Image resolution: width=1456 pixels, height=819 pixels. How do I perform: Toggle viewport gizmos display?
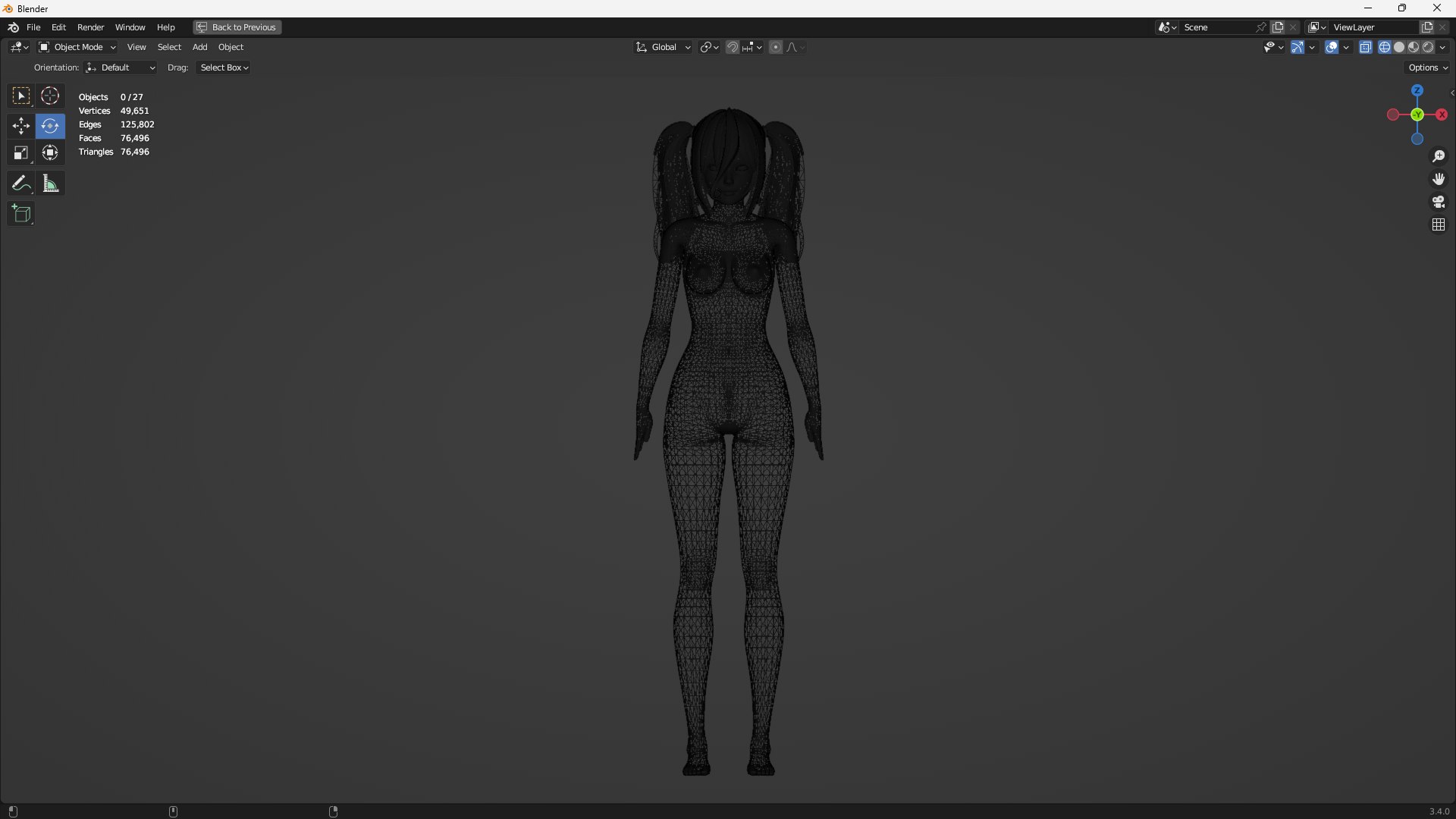click(1298, 47)
